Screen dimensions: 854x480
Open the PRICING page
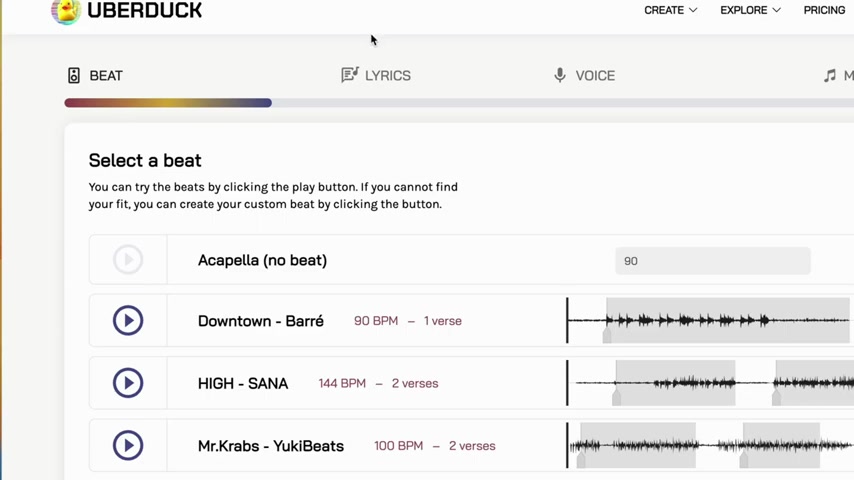click(x=824, y=10)
